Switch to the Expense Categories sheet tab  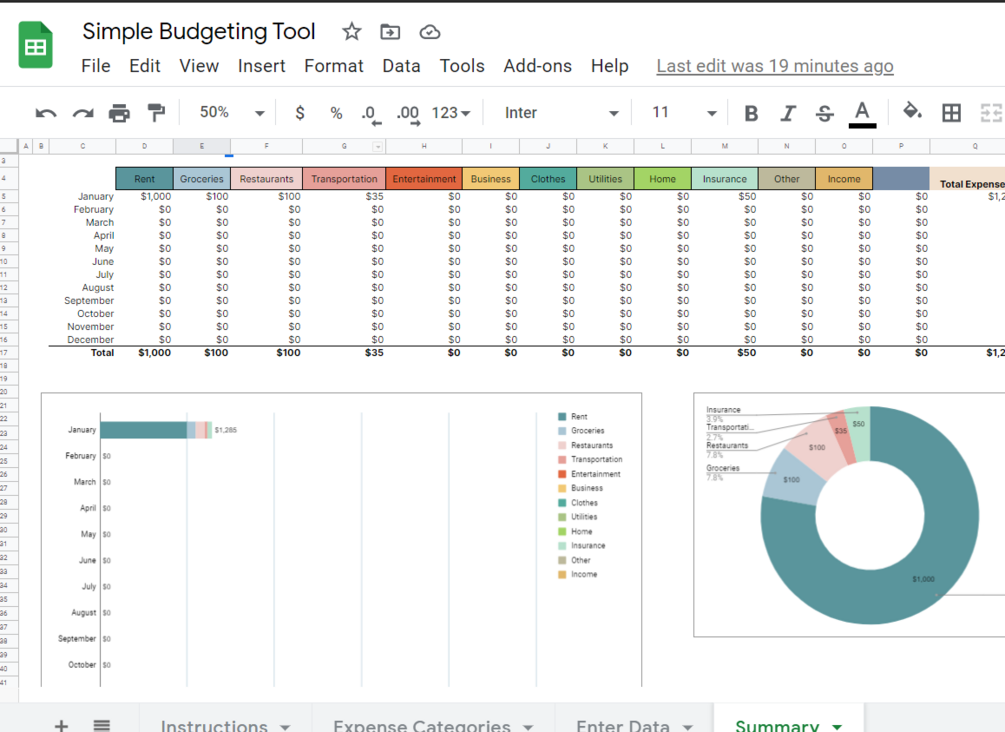(x=422, y=725)
